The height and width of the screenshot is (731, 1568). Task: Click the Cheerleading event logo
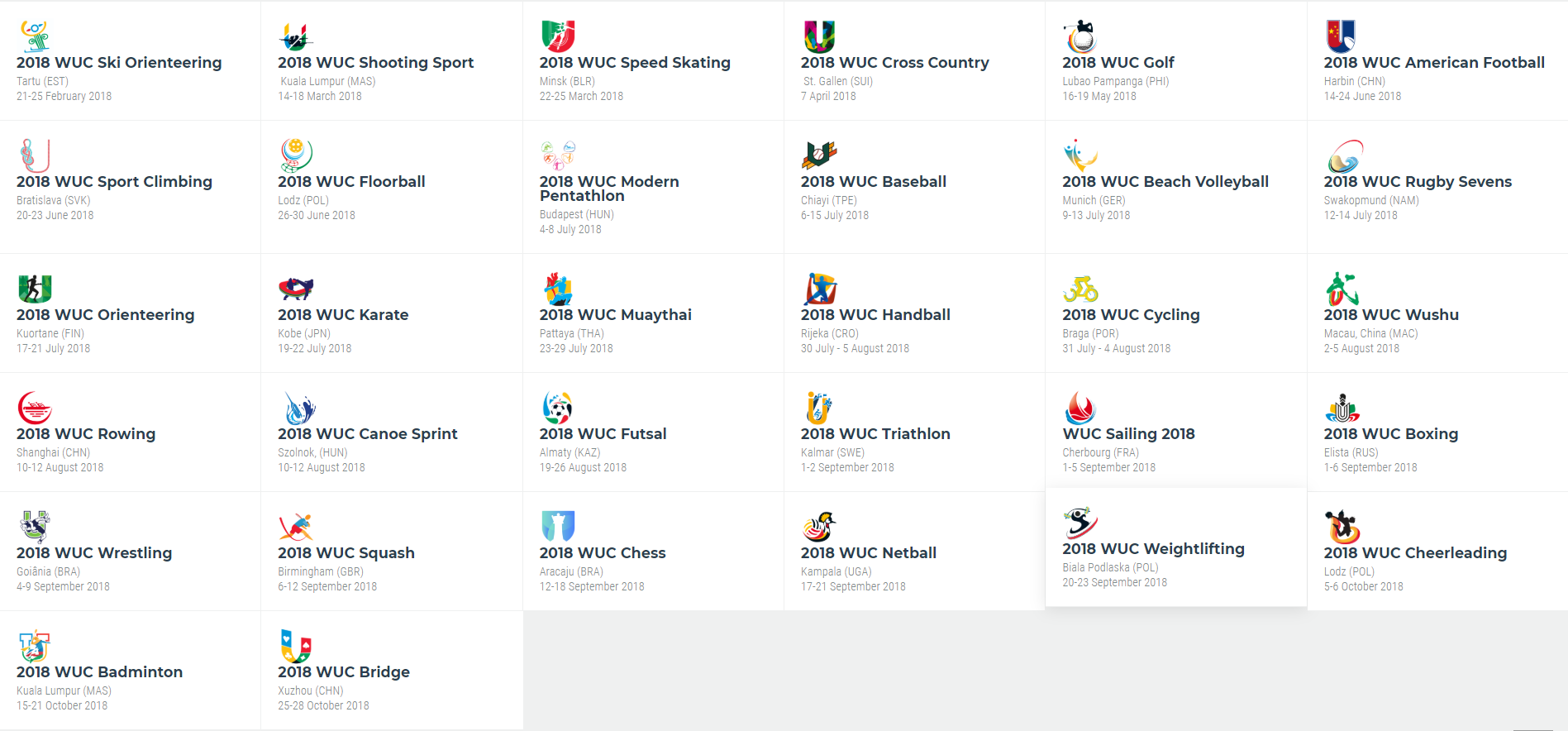point(1342,527)
